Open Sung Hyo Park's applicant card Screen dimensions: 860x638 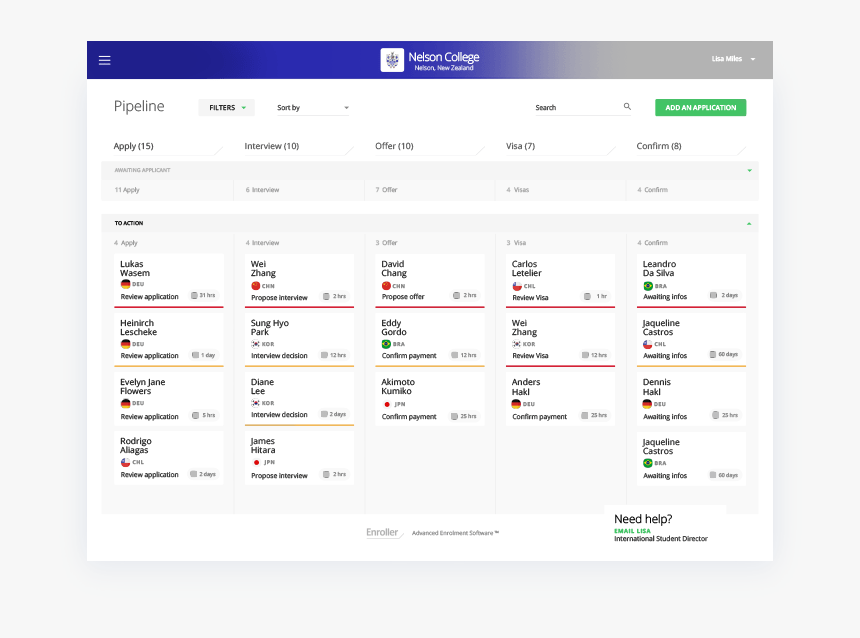coord(299,338)
